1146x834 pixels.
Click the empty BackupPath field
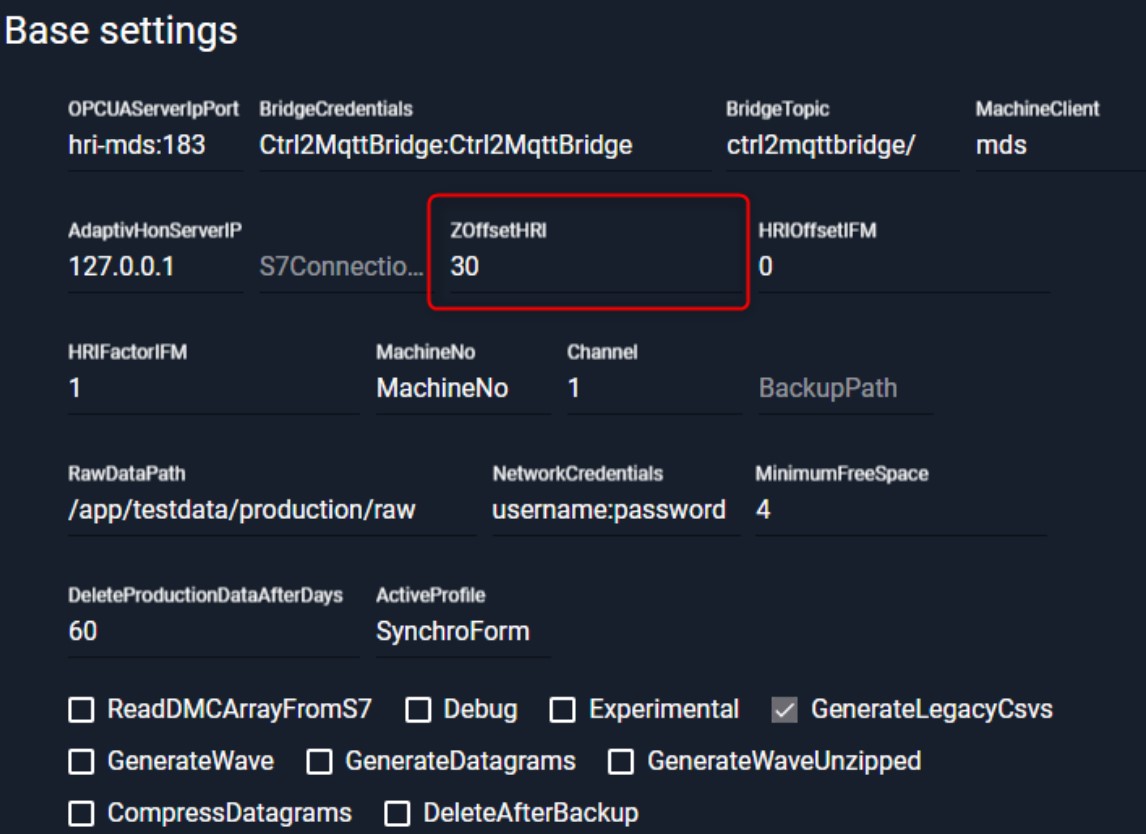coord(842,389)
